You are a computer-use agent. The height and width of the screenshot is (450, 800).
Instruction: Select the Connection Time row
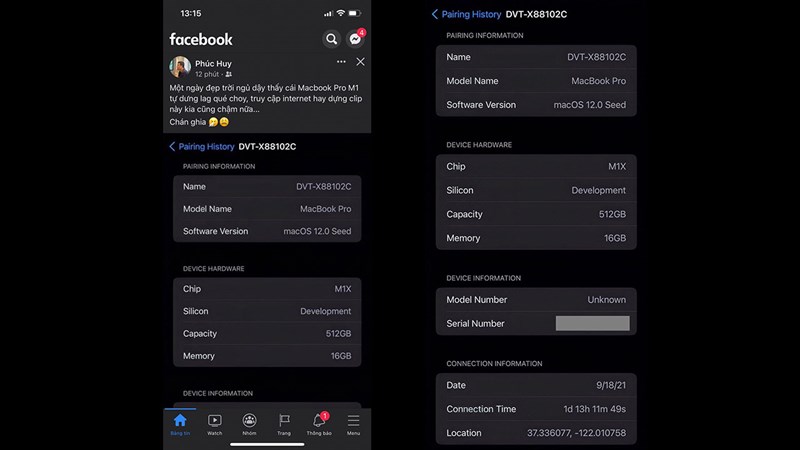pos(536,409)
